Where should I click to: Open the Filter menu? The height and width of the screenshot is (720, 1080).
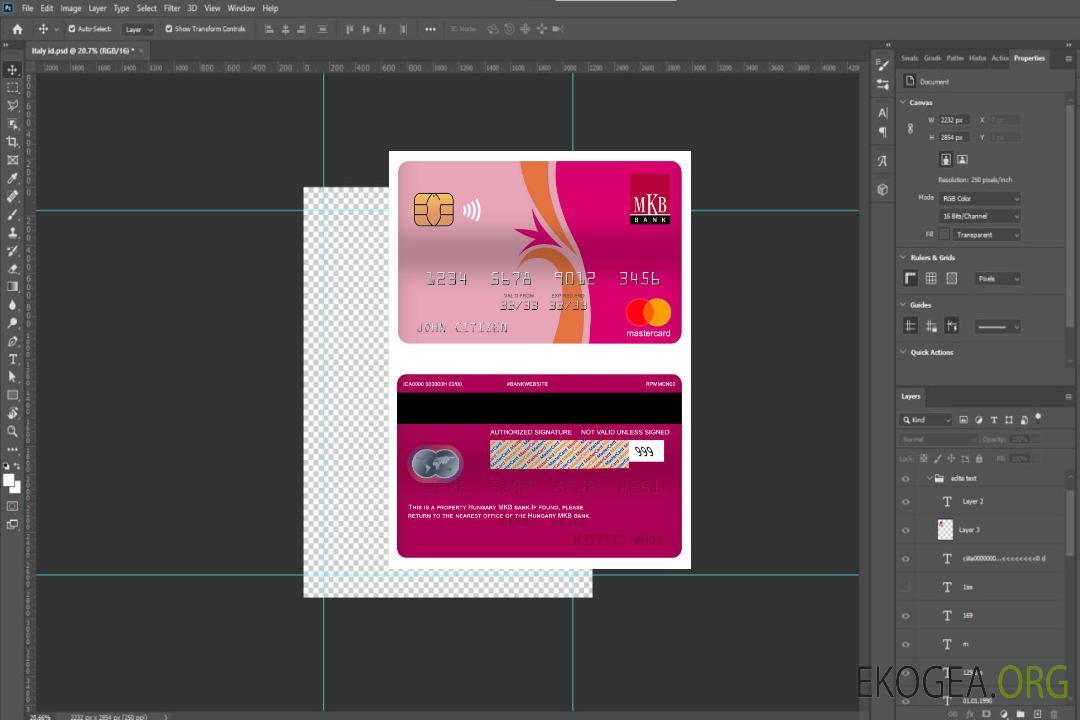click(172, 8)
